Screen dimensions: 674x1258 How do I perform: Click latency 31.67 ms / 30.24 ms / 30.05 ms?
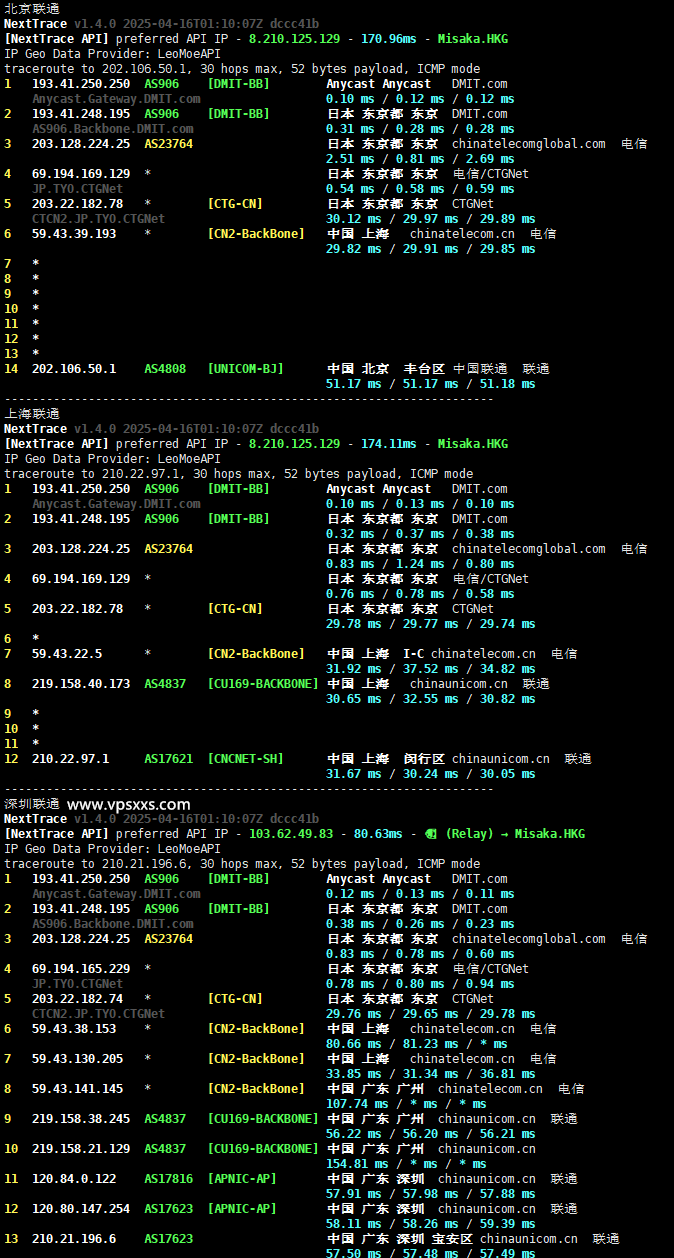(x=431, y=774)
